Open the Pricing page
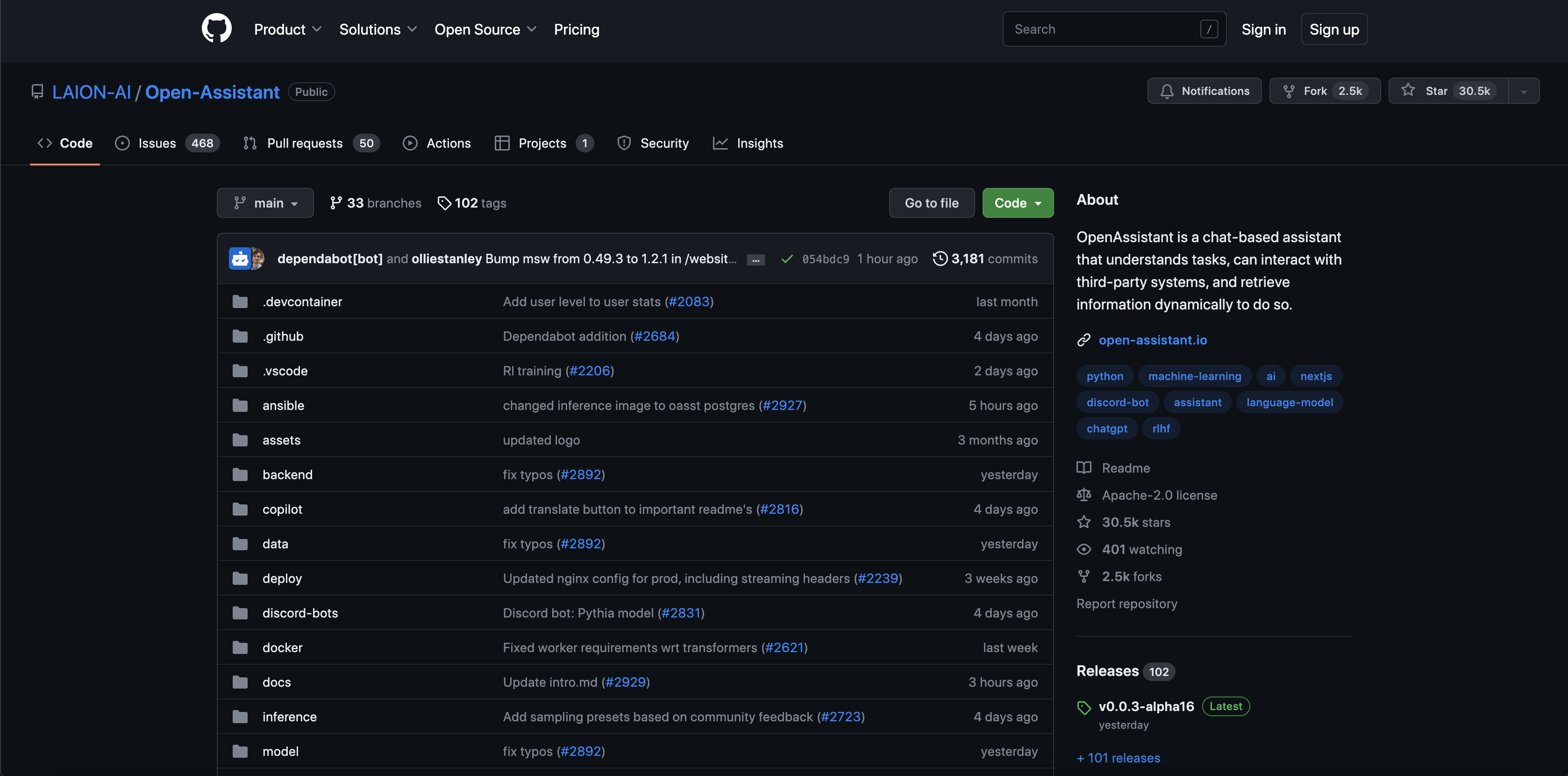Image resolution: width=1568 pixels, height=776 pixels. (577, 29)
